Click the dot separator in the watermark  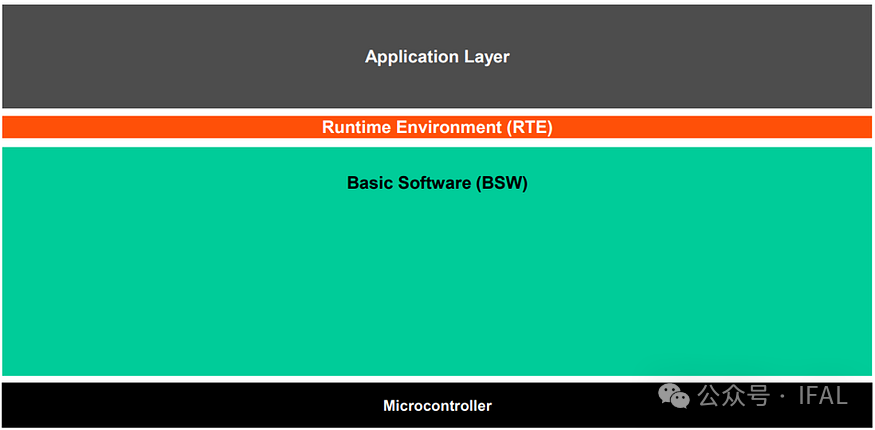click(x=782, y=396)
